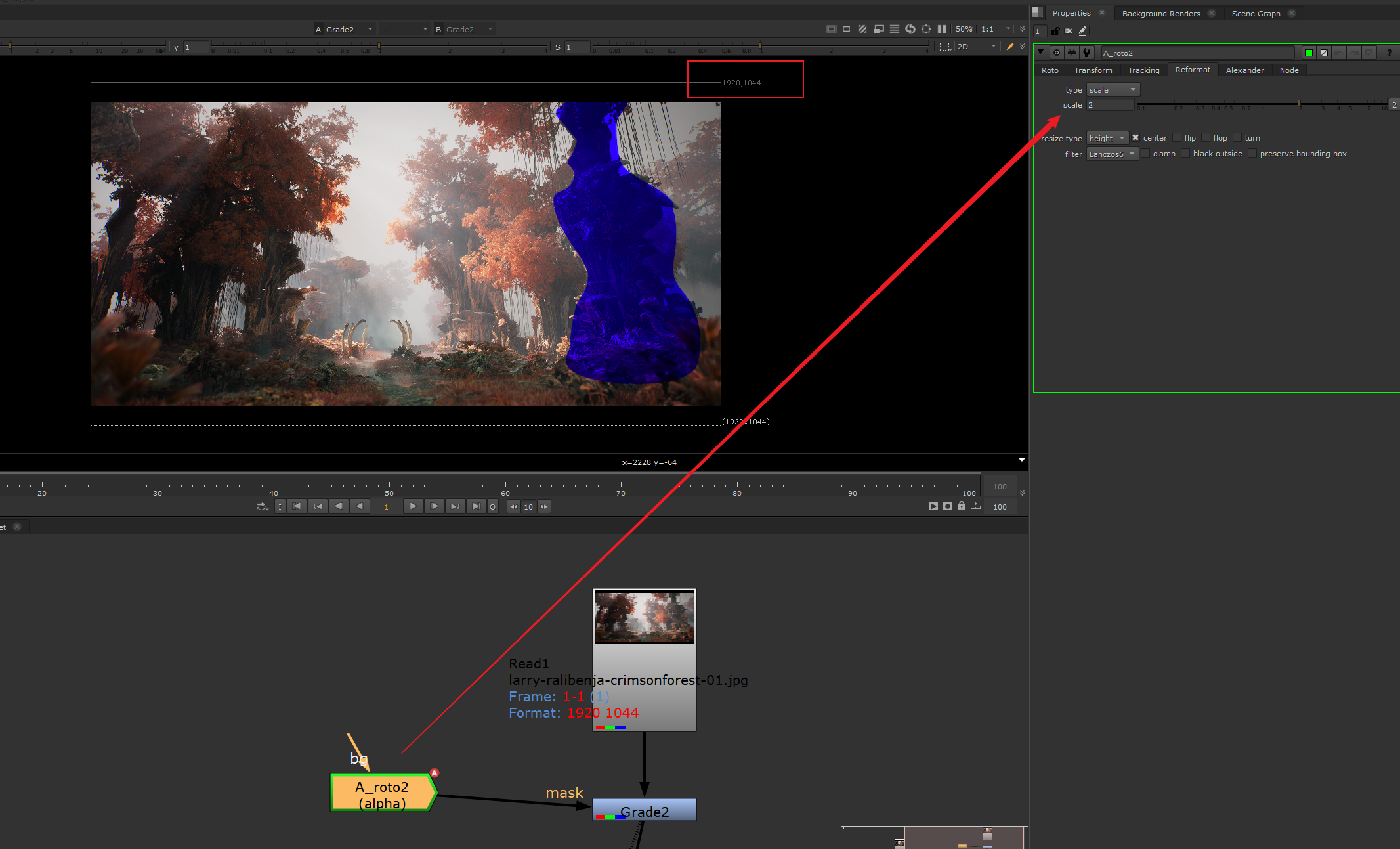
Task: Click the pause viewer updates icon
Action: (942, 29)
